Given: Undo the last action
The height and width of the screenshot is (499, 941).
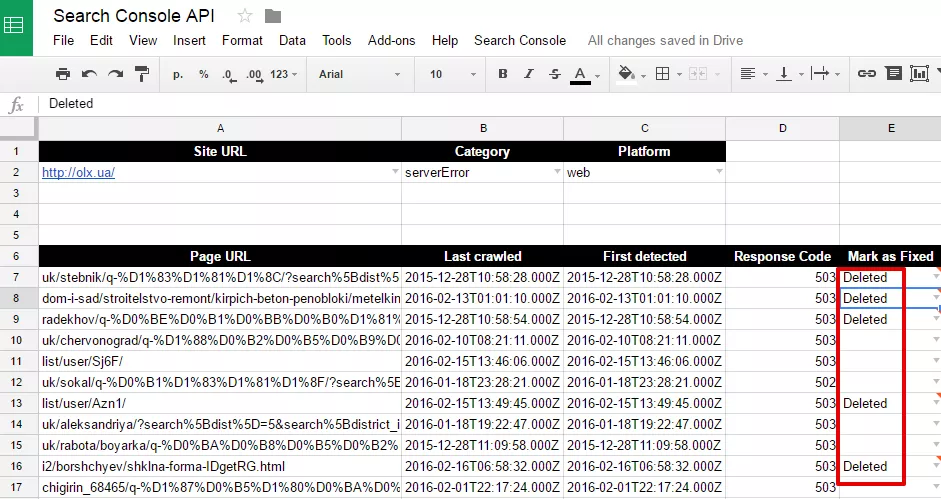Looking at the screenshot, I should [x=89, y=74].
